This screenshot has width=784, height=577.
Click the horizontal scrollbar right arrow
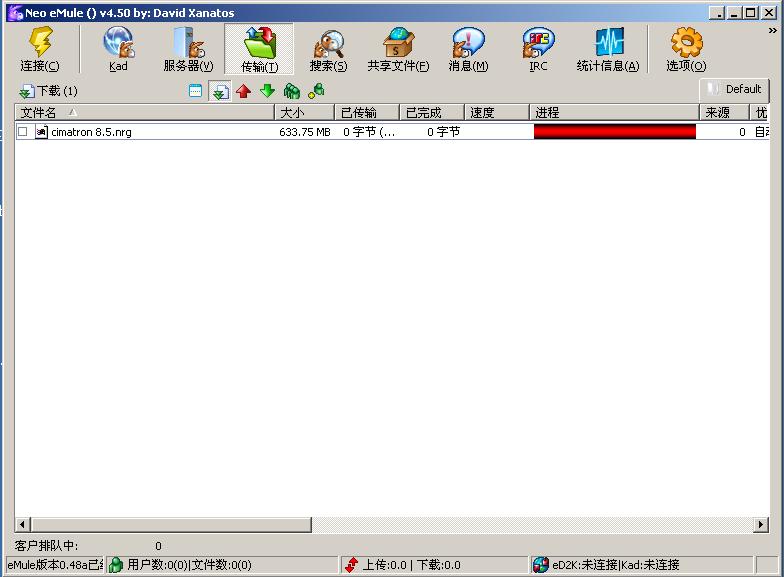[x=761, y=524]
